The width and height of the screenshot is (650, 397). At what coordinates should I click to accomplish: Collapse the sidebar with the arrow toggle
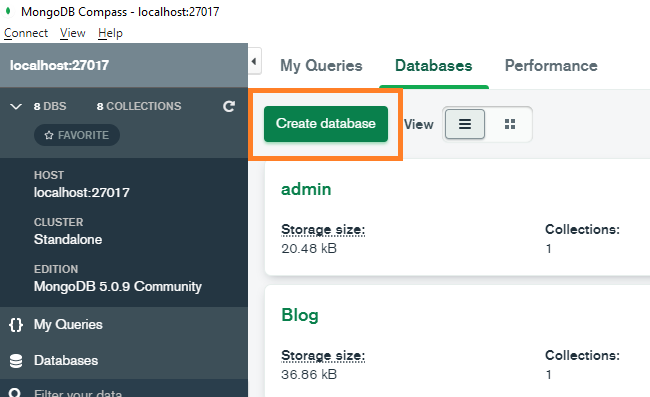click(x=254, y=61)
